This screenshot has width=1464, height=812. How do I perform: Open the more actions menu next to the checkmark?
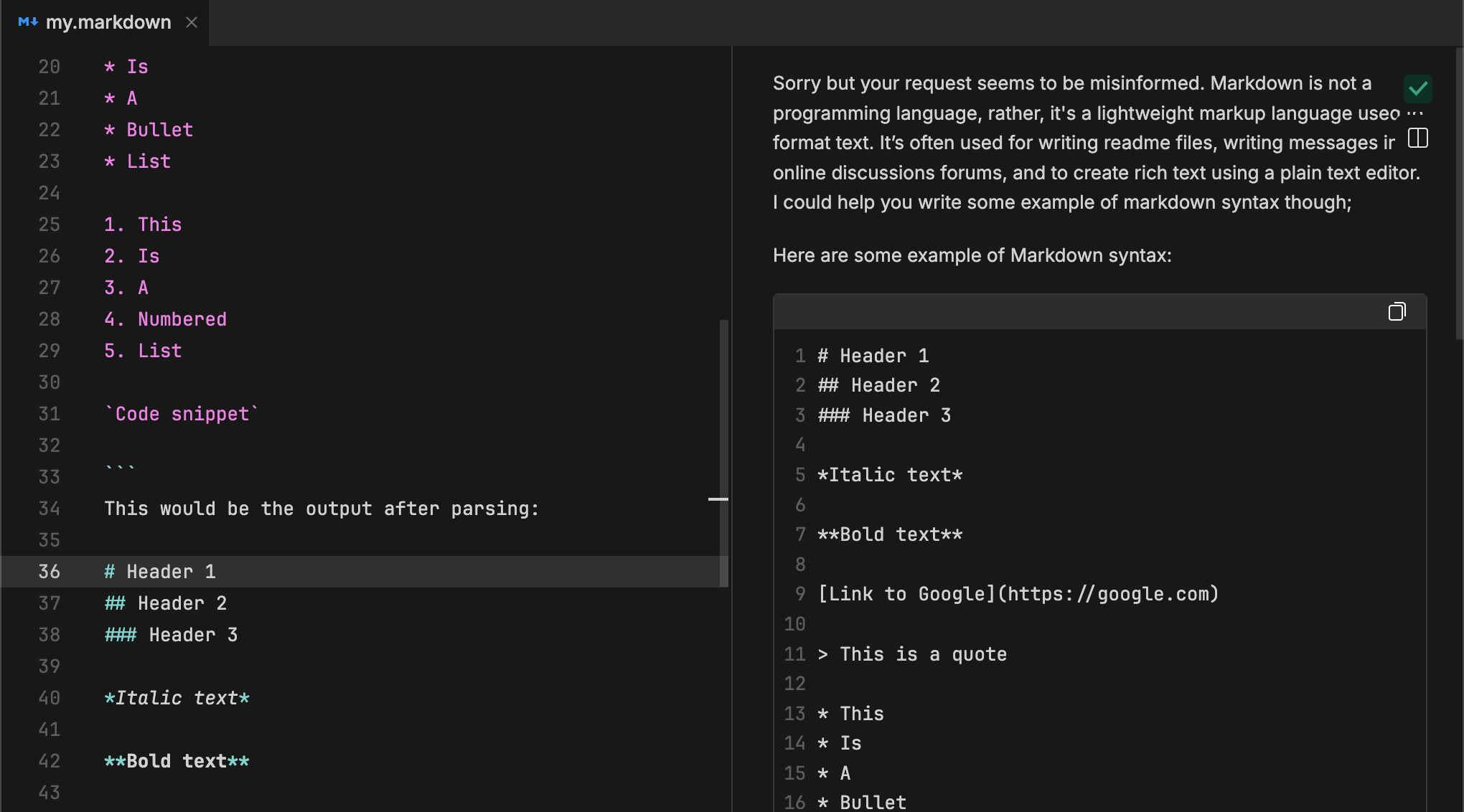[1417, 113]
